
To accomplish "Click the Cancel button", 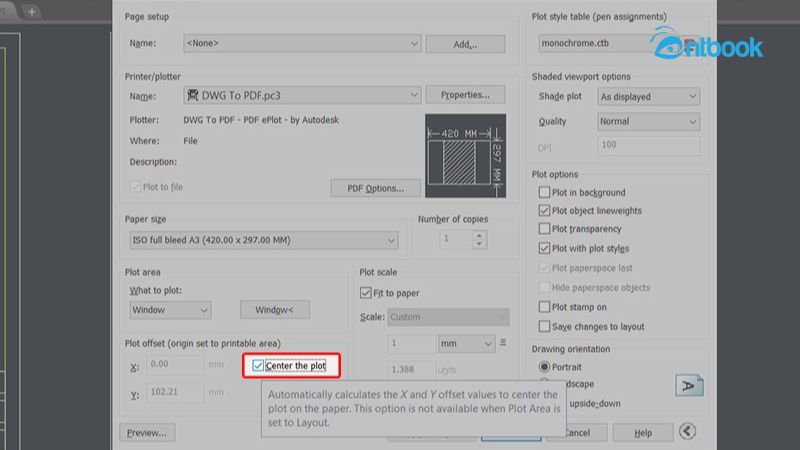I will coord(577,433).
